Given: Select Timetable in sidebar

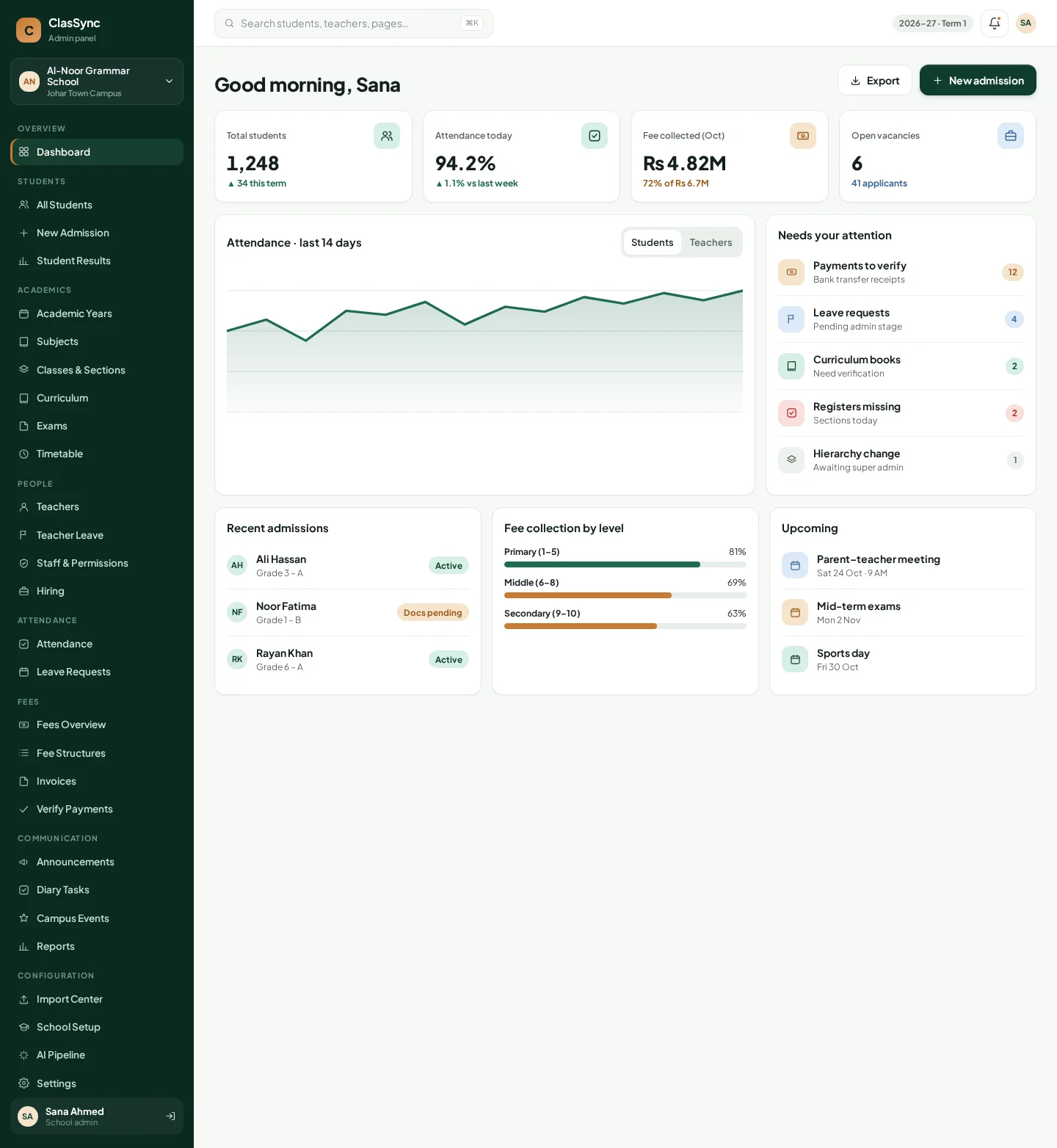Looking at the screenshot, I should coord(97,454).
